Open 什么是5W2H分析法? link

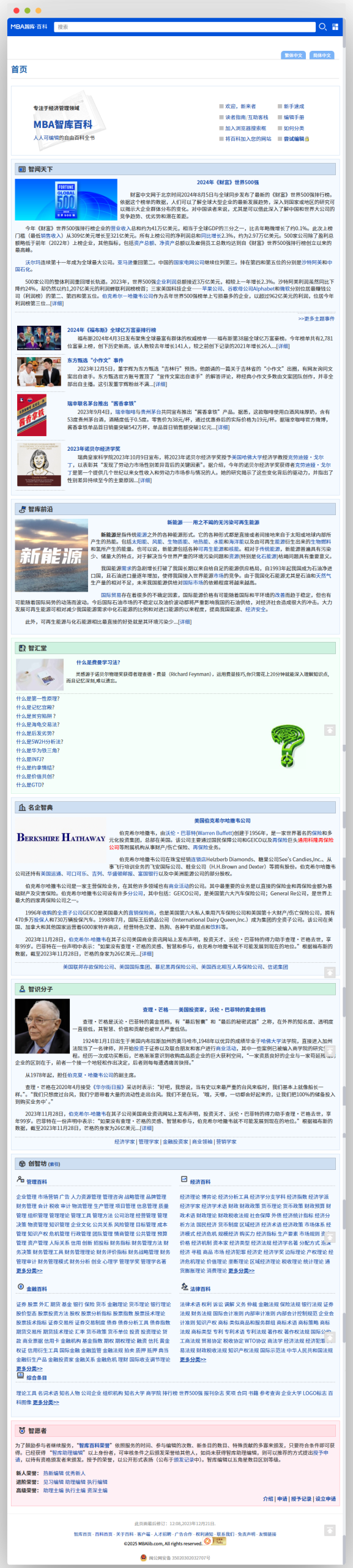click(x=40, y=741)
